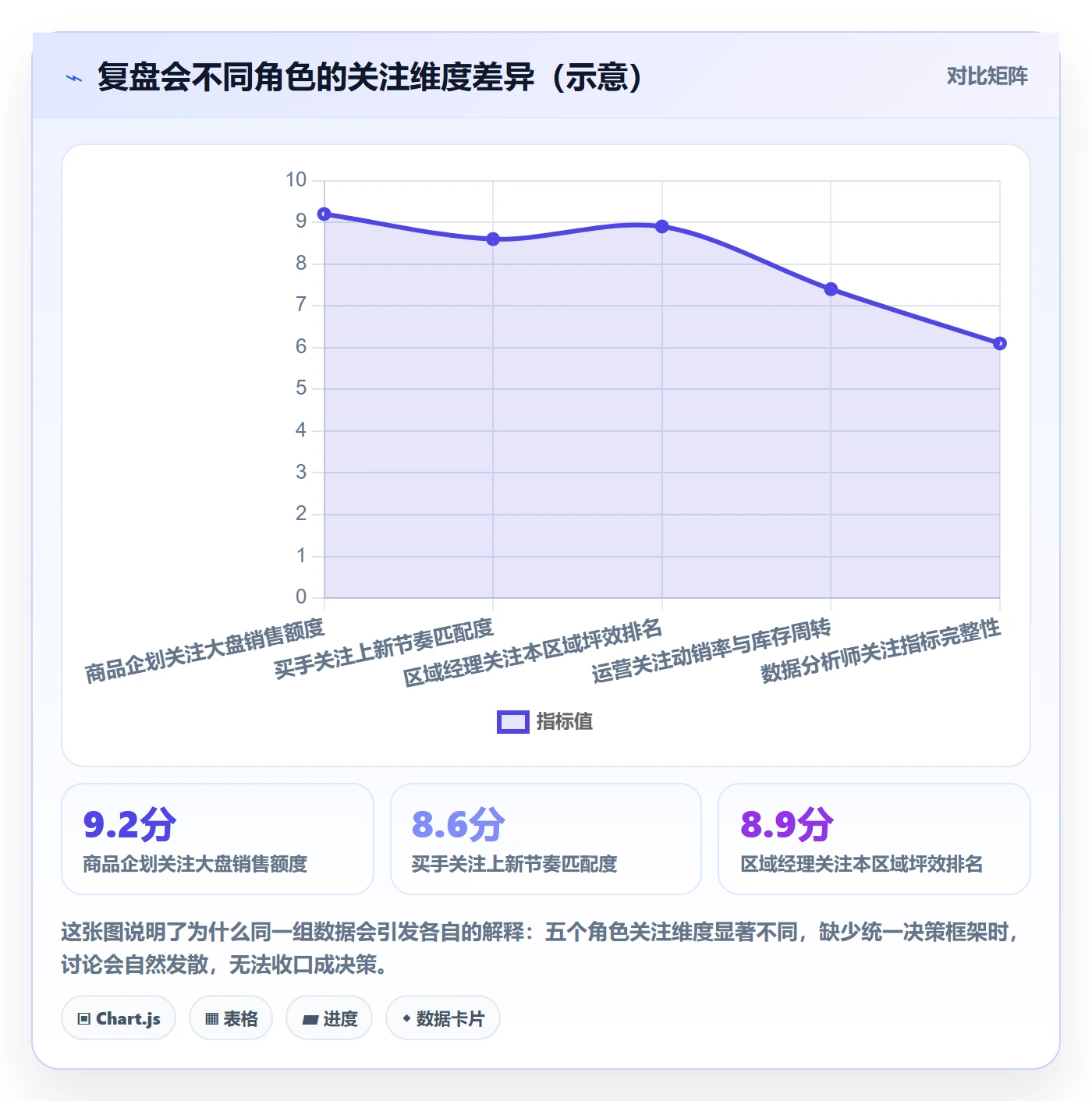Click data point for 数据分析师关注指标完整性
Screen dimensions: 1092x1101
click(x=1000, y=343)
